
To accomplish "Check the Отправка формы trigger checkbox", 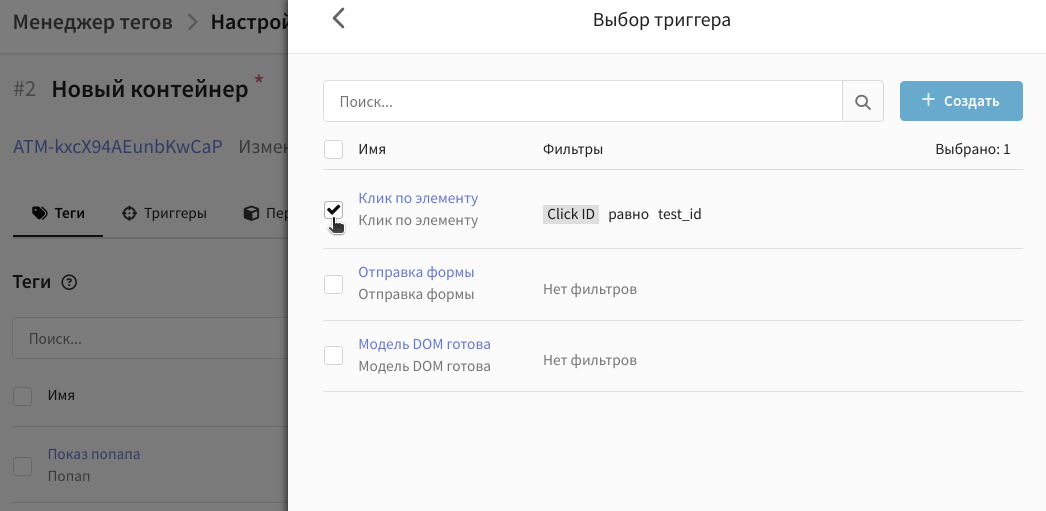I will [334, 284].
